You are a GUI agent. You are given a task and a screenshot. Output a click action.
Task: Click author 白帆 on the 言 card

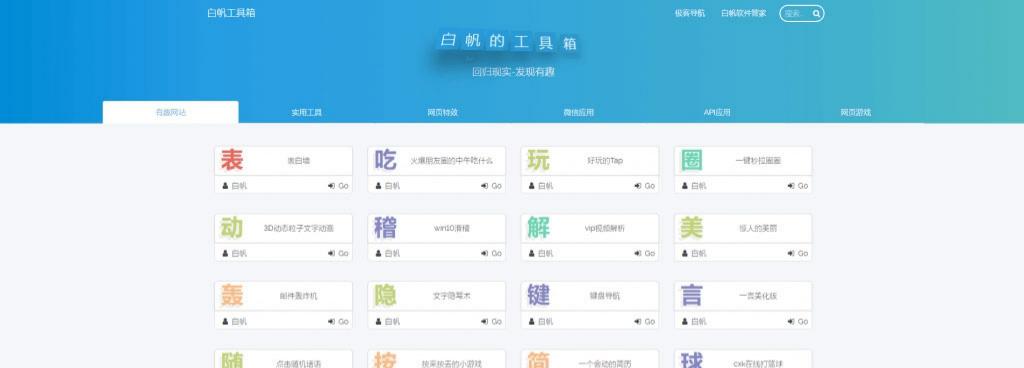click(x=694, y=321)
